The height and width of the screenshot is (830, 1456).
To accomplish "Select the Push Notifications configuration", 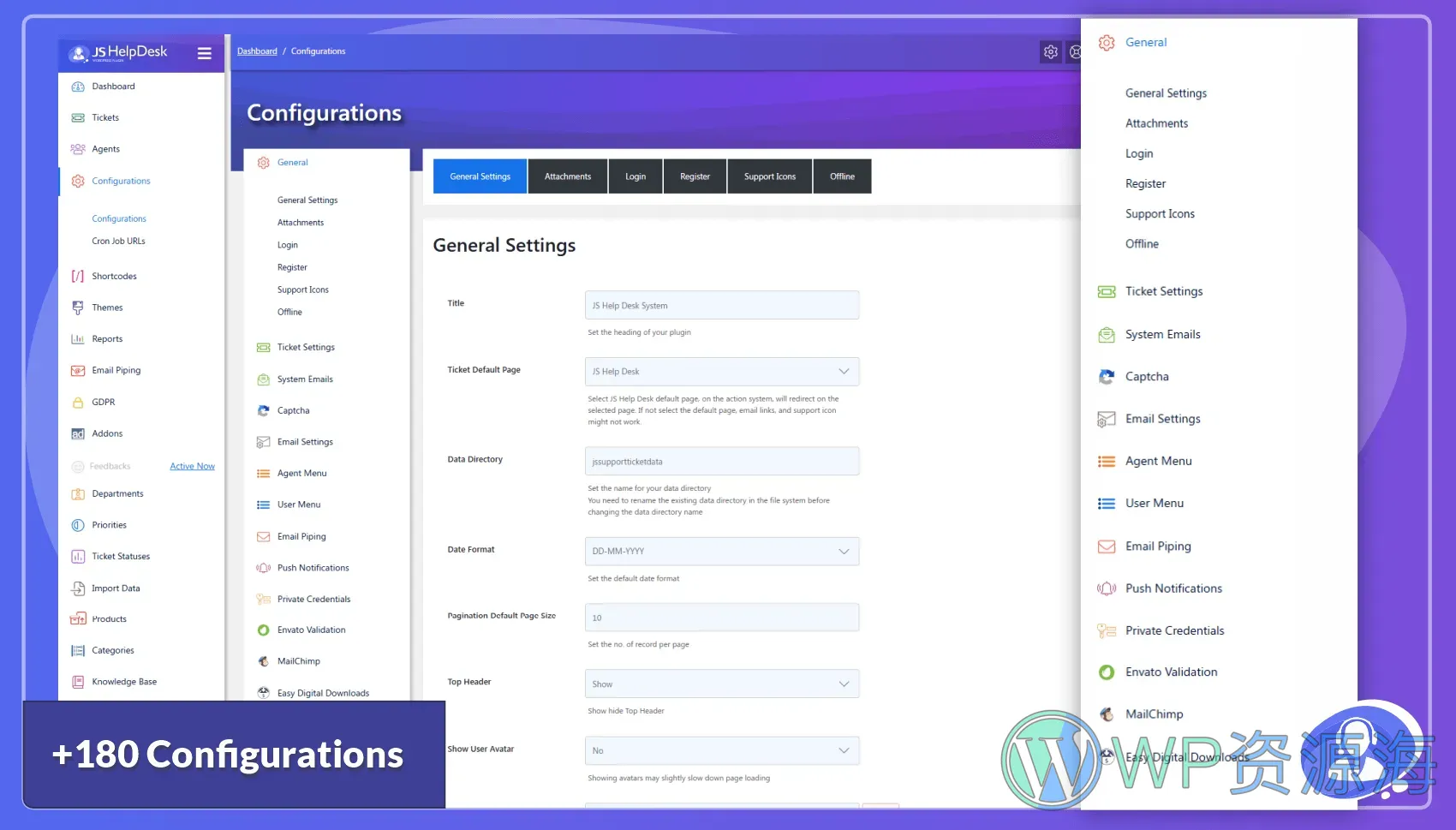I will click(x=313, y=567).
